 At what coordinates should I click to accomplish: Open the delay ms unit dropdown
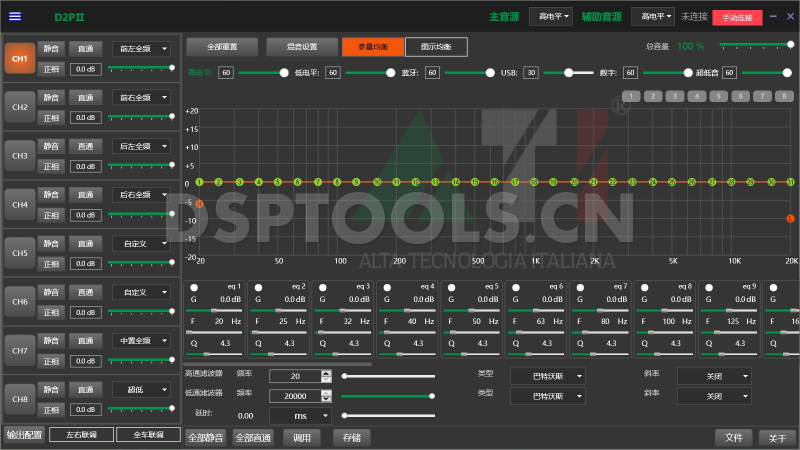[301, 416]
